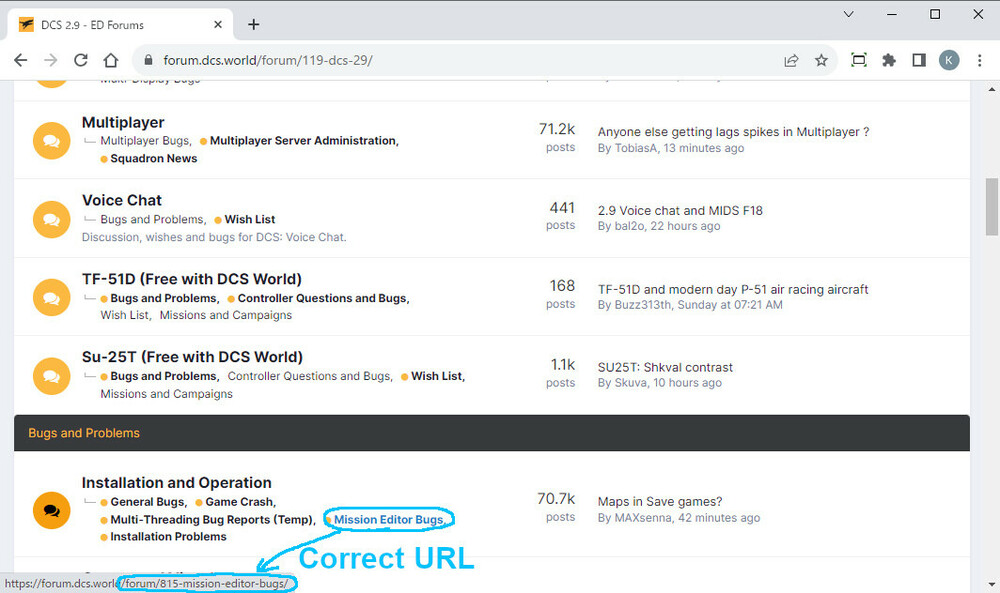Open Voice Chat Wish List subforum

249,219
